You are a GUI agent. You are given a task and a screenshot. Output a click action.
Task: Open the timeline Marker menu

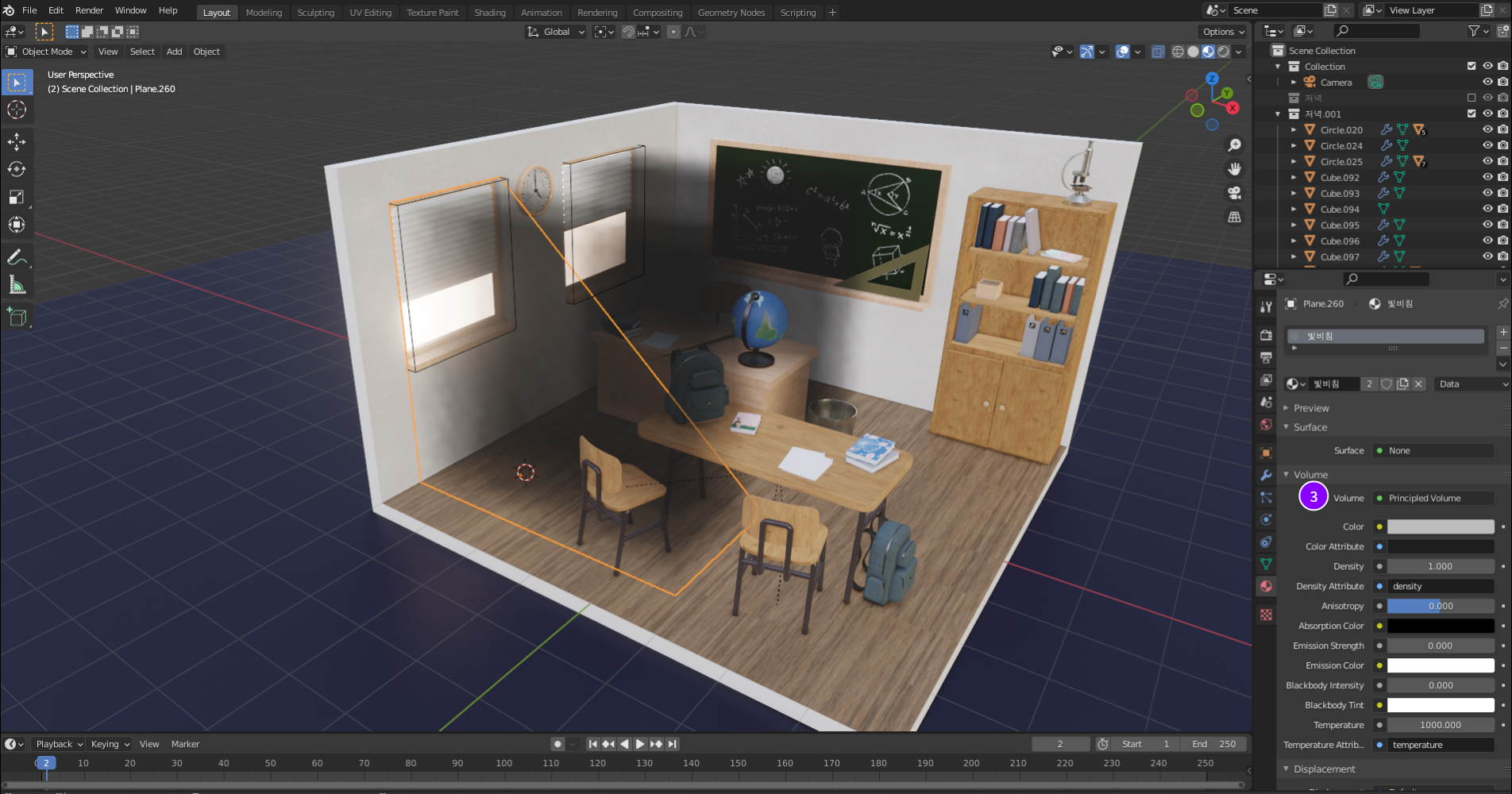coord(185,744)
